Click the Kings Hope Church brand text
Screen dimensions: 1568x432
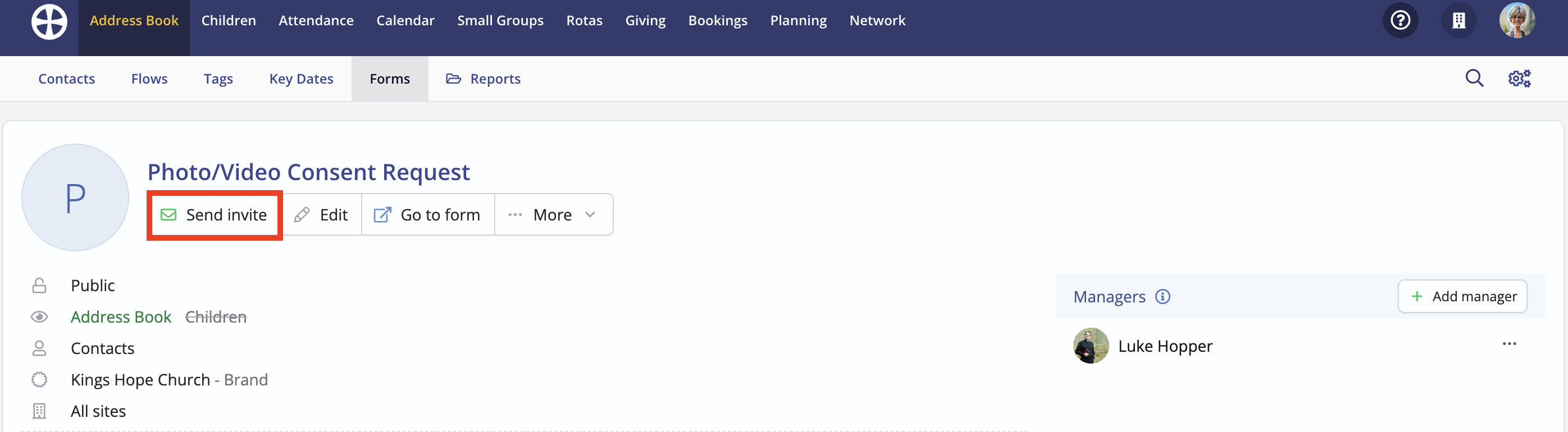[x=169, y=380]
